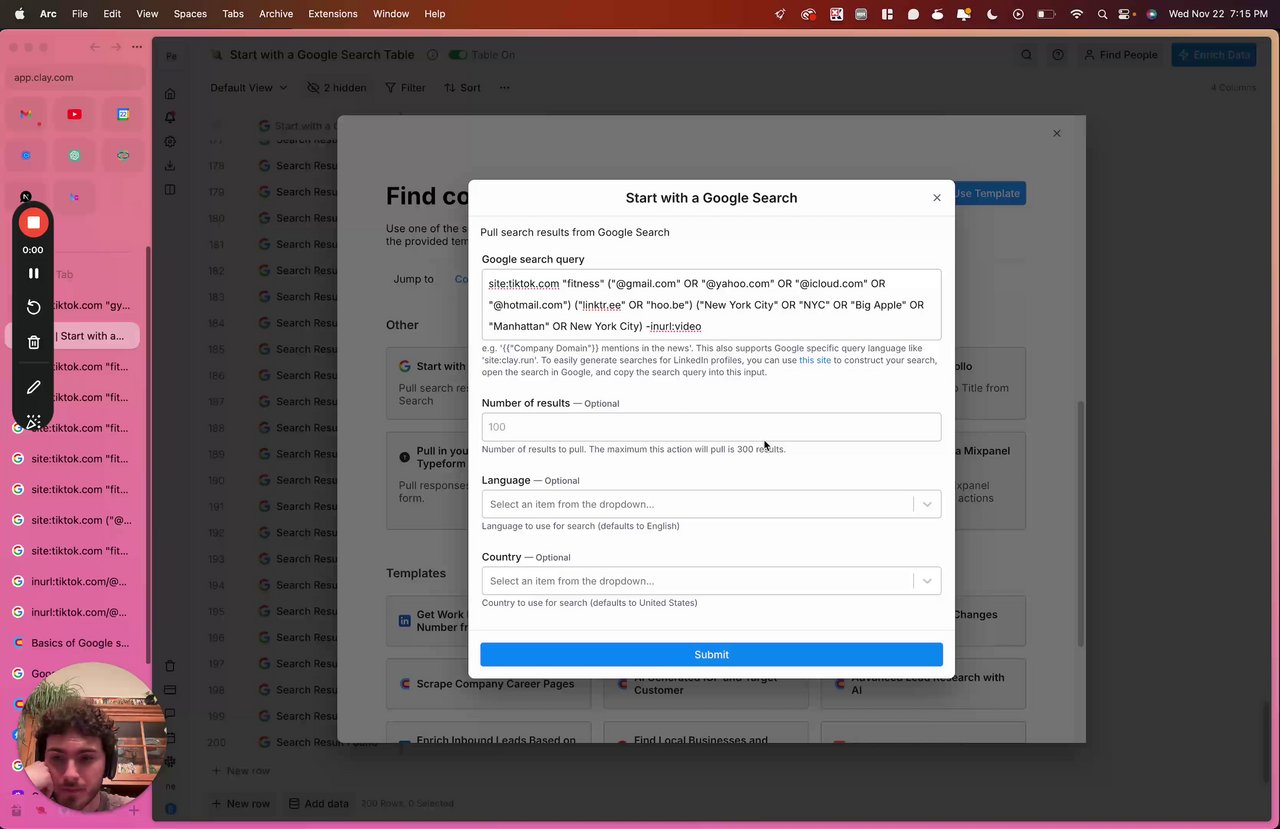Open the Archive menu
1280x829 pixels.
point(276,14)
